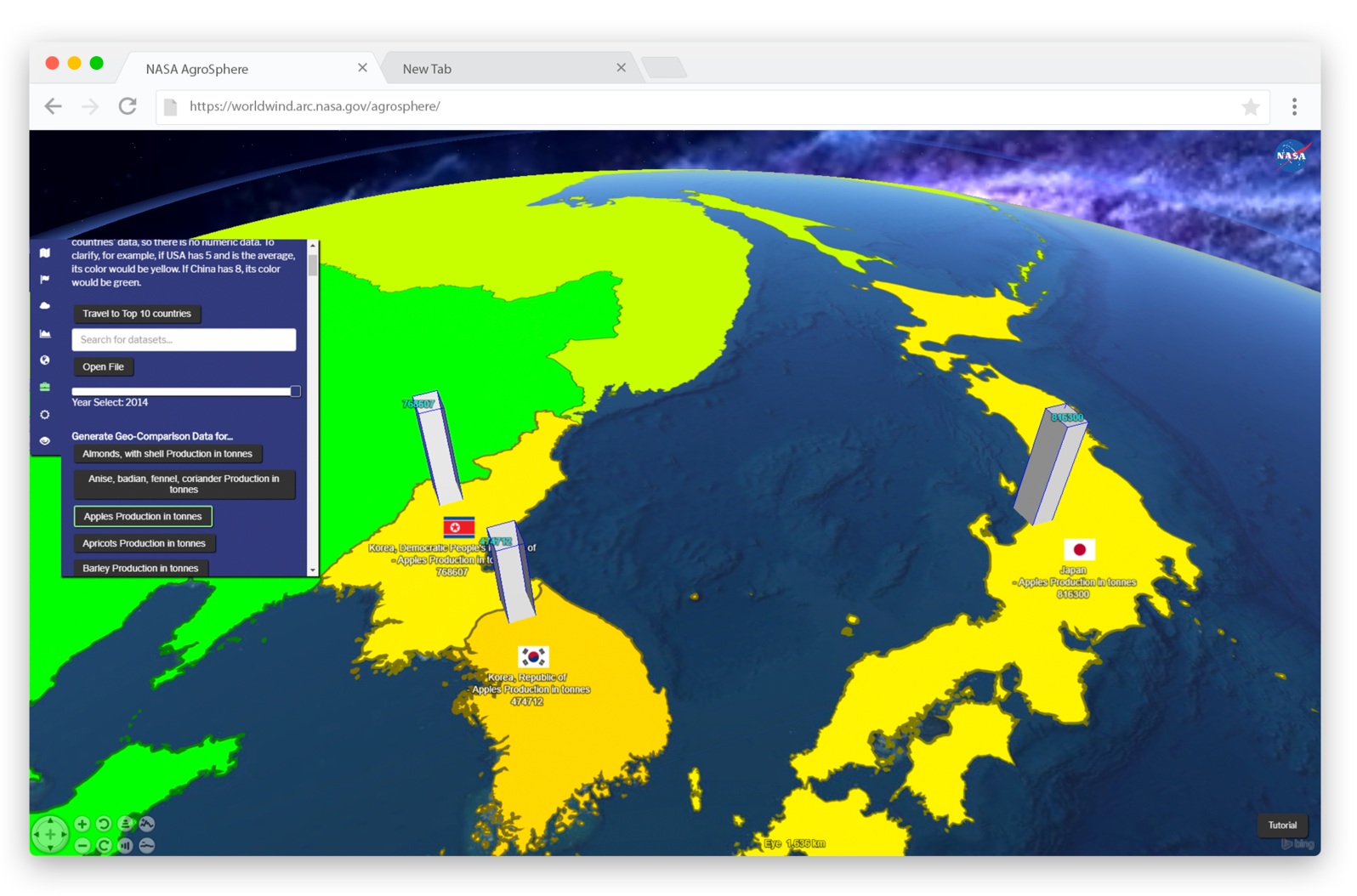Image resolution: width=1357 pixels, height=896 pixels.
Task: Open the map layers sidebar icon
Action: click(x=45, y=252)
